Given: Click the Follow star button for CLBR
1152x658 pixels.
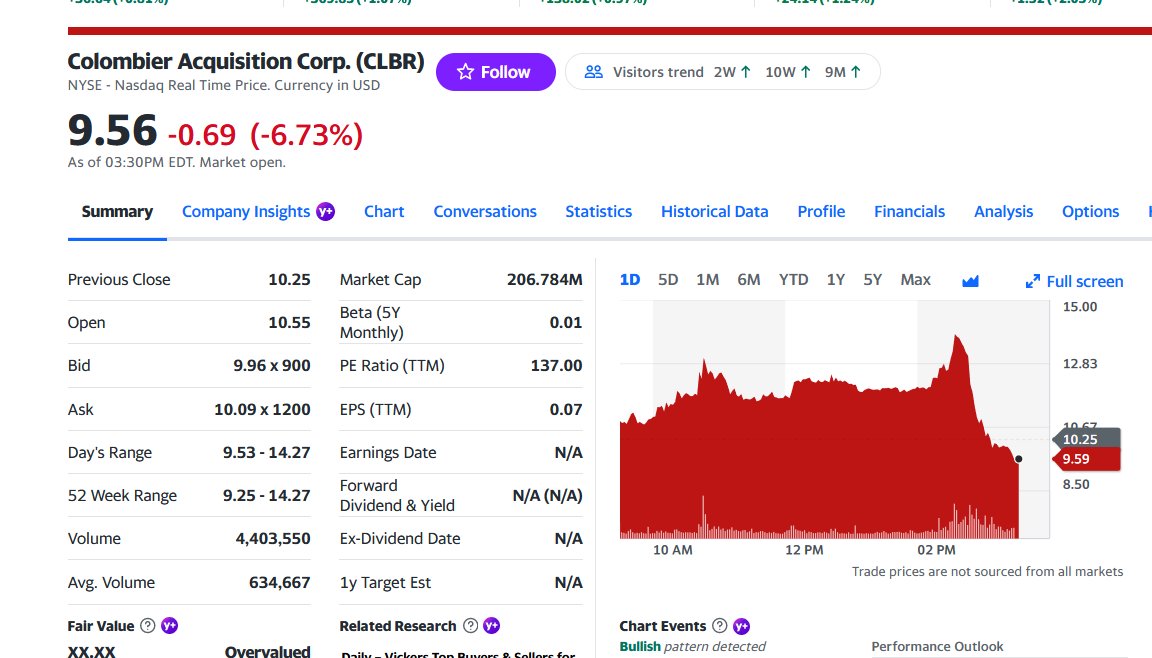Looking at the screenshot, I should click(x=495, y=72).
